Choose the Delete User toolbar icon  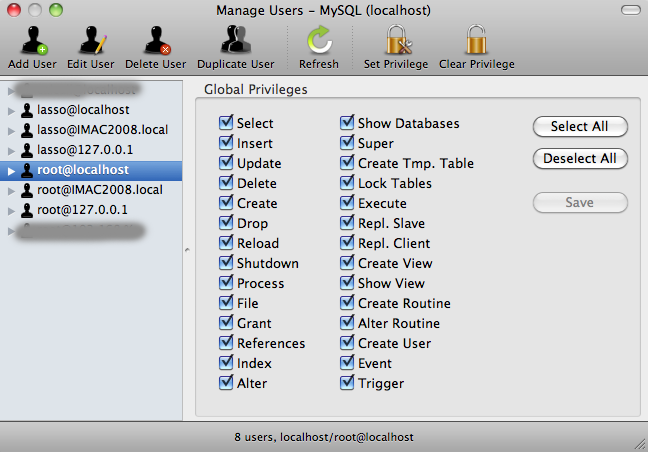[156, 40]
